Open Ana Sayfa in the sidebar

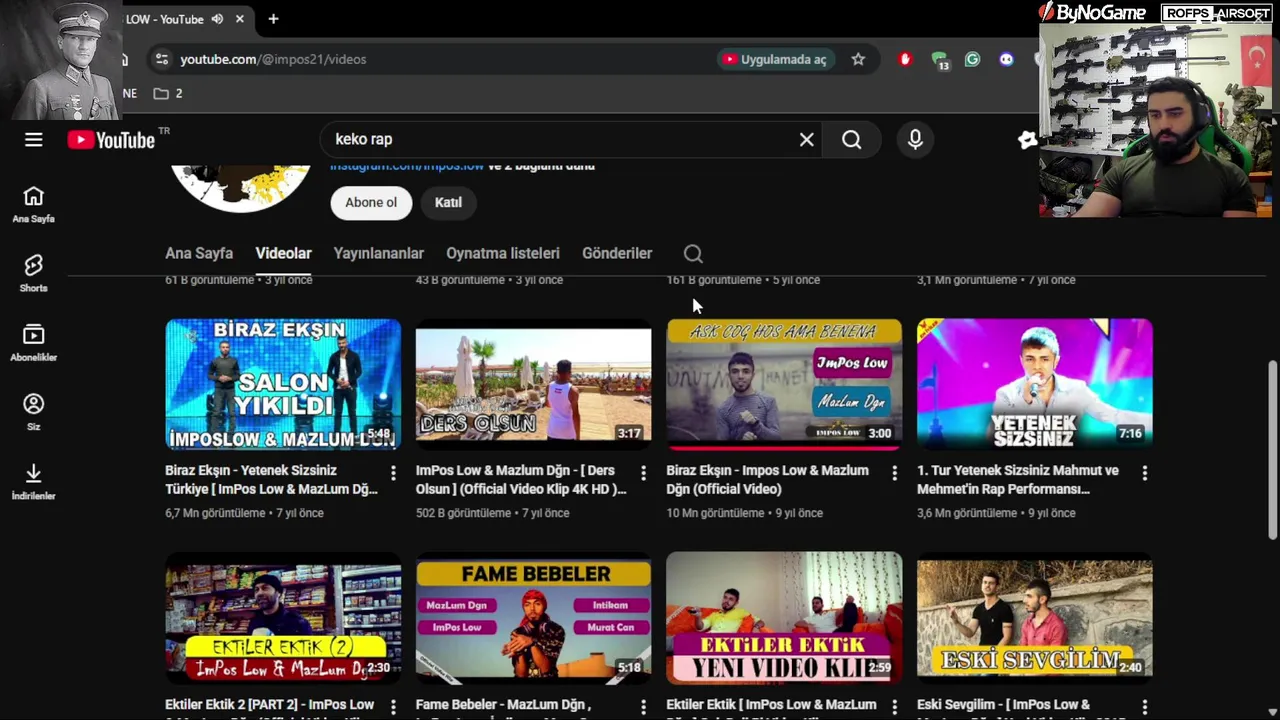33,205
